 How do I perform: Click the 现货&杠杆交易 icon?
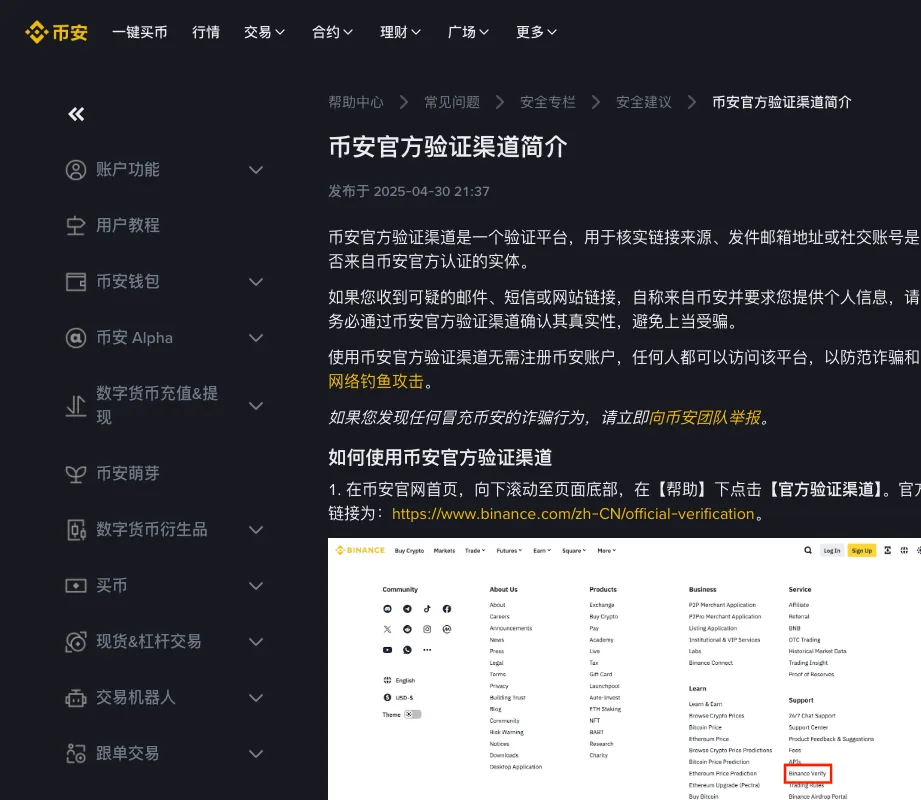coord(76,642)
